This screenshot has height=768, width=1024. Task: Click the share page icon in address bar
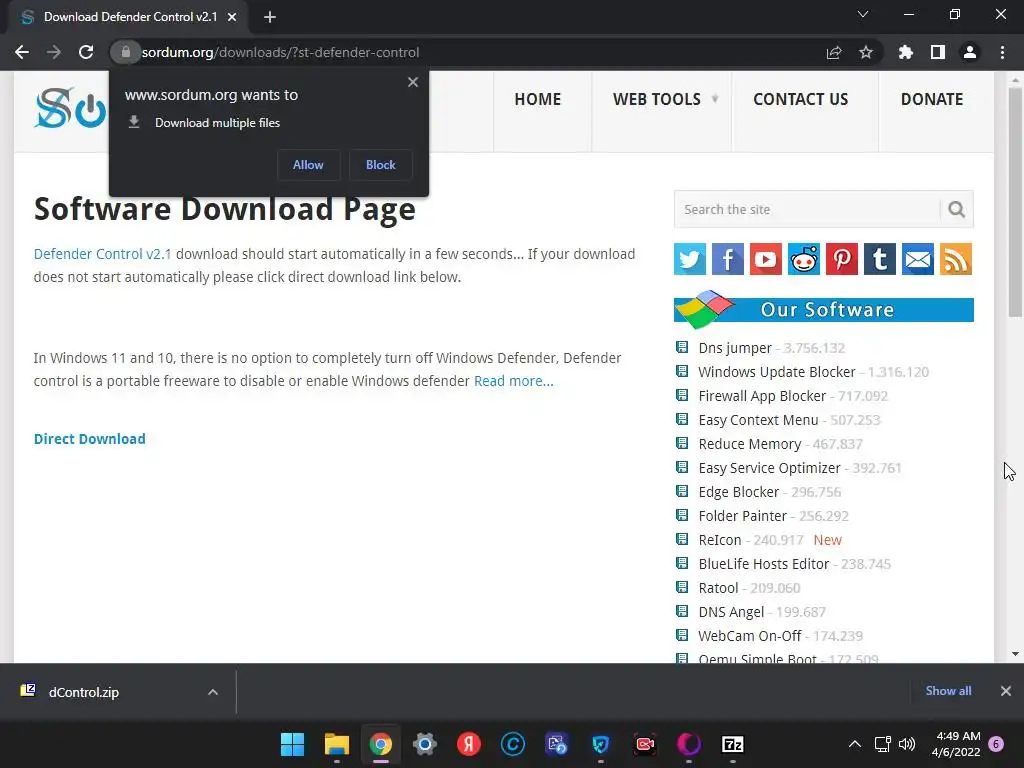tap(834, 52)
